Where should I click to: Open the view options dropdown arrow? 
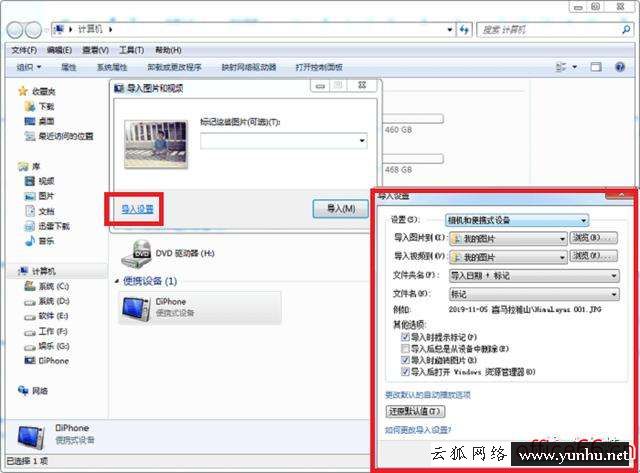click(x=574, y=67)
